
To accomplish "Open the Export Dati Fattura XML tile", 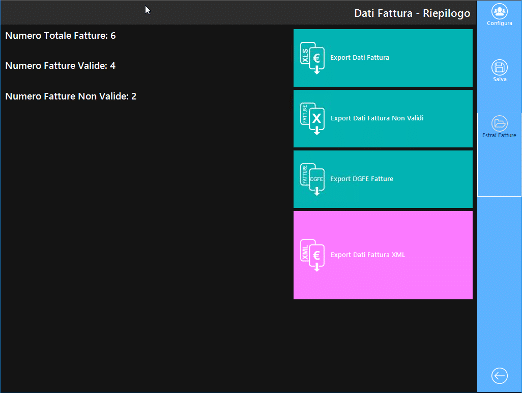I will click(383, 255).
